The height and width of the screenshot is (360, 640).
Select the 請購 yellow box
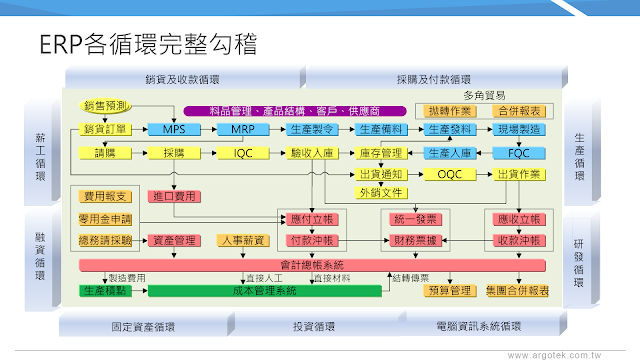[105, 153]
